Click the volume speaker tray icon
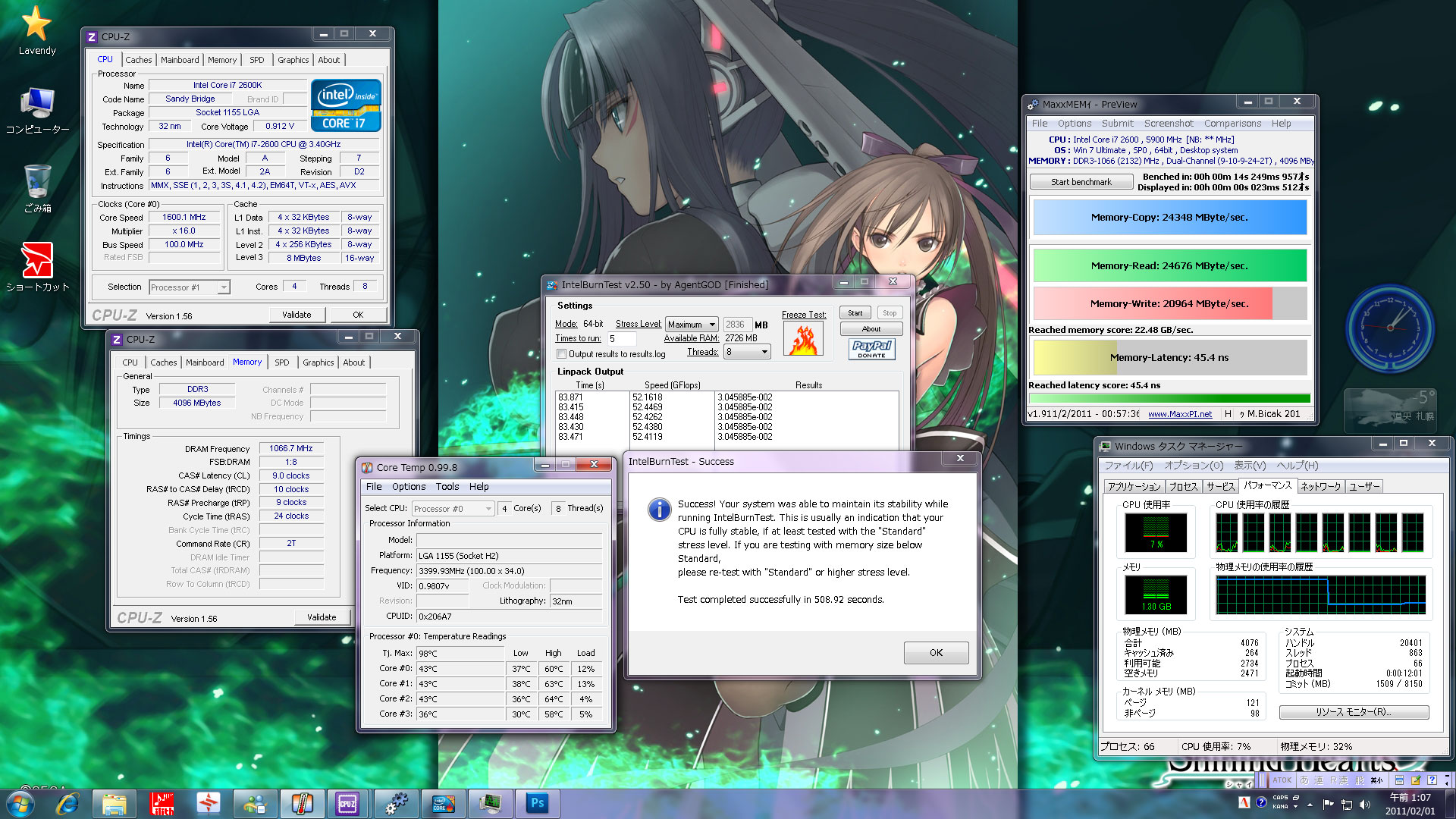 click(1365, 804)
